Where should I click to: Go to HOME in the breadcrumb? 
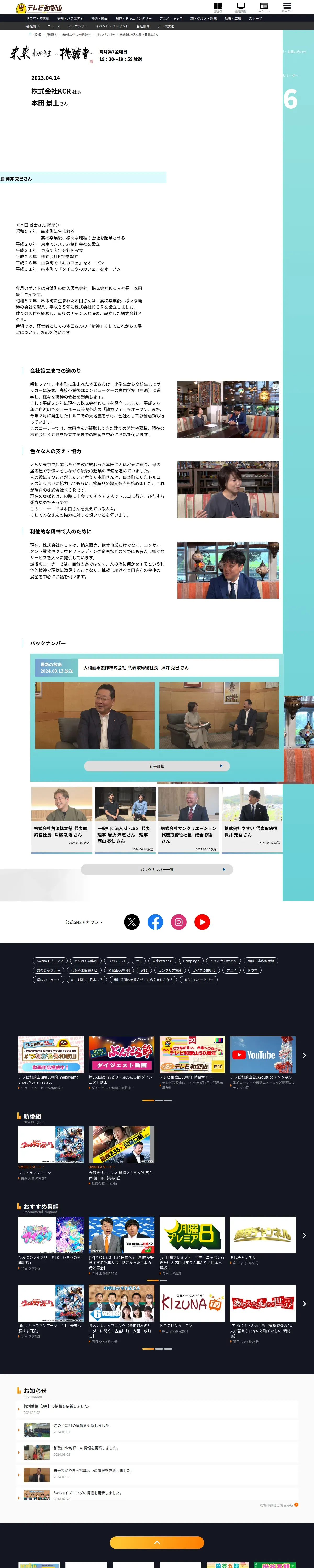pyautogui.click(x=38, y=35)
